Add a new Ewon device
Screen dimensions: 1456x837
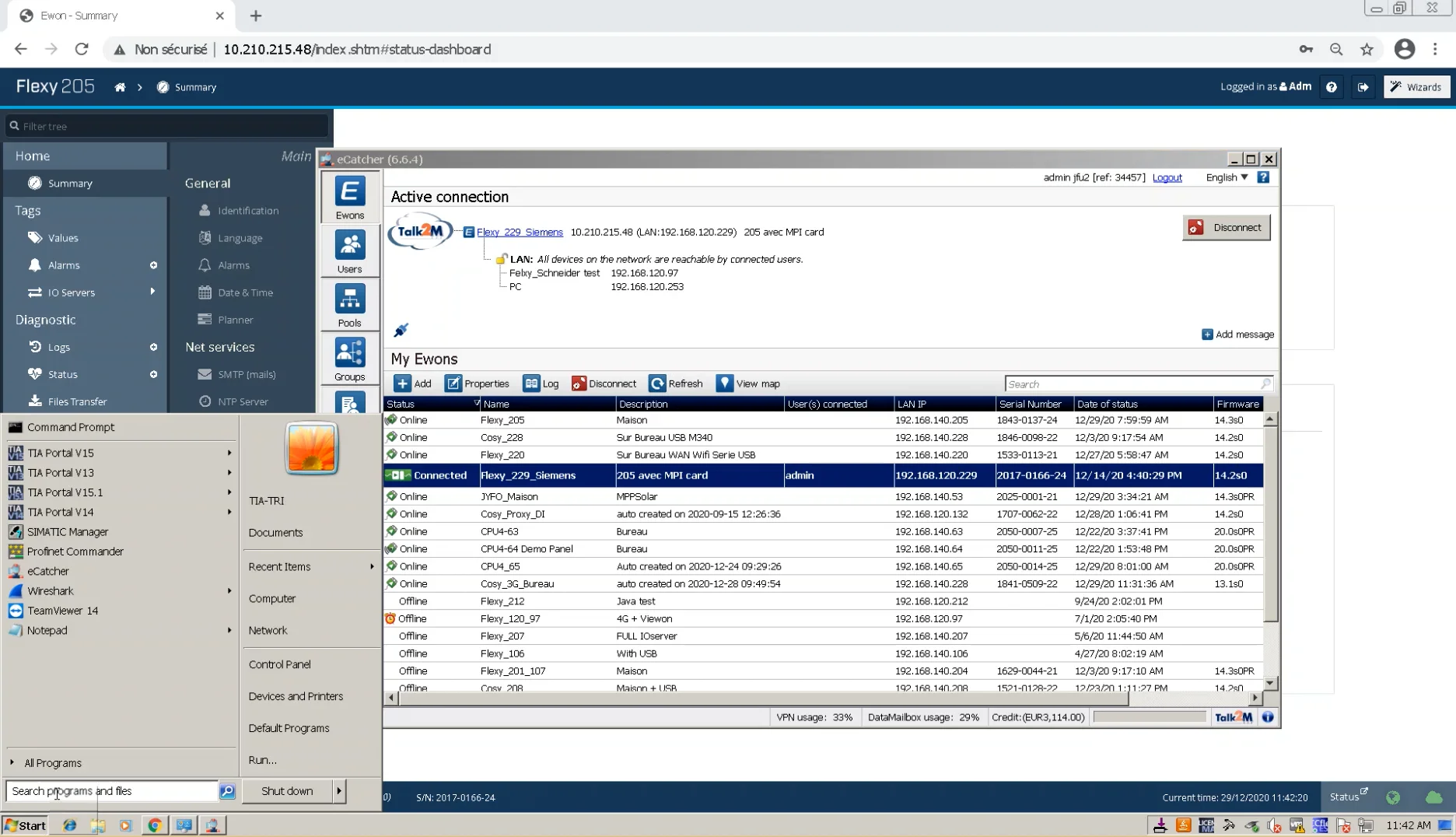(413, 383)
